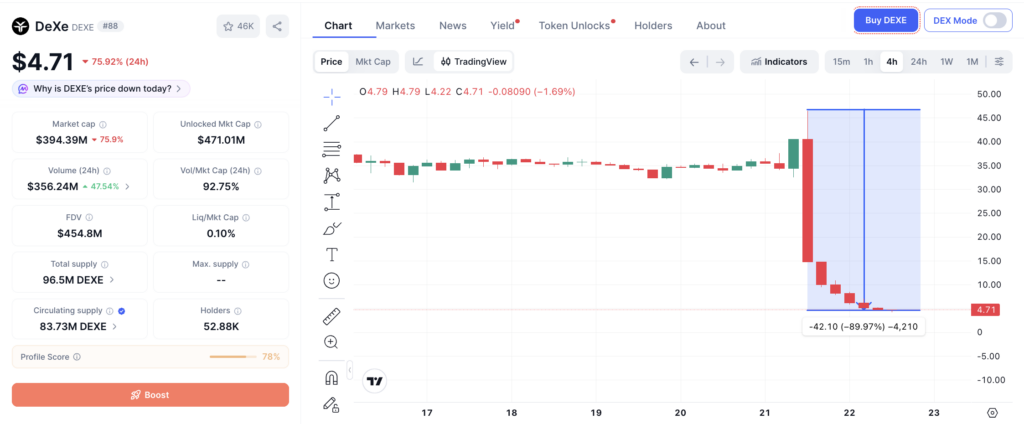Toggle DEX Mode switch

click(995, 20)
